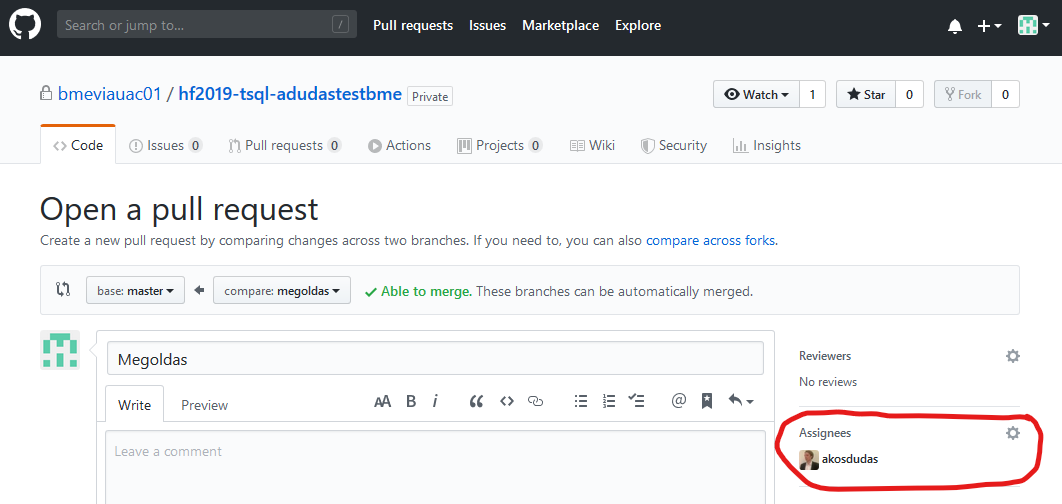Screen dimensions: 1062x504
Task: Open the base: master branch dropdown
Action: (x=135, y=290)
